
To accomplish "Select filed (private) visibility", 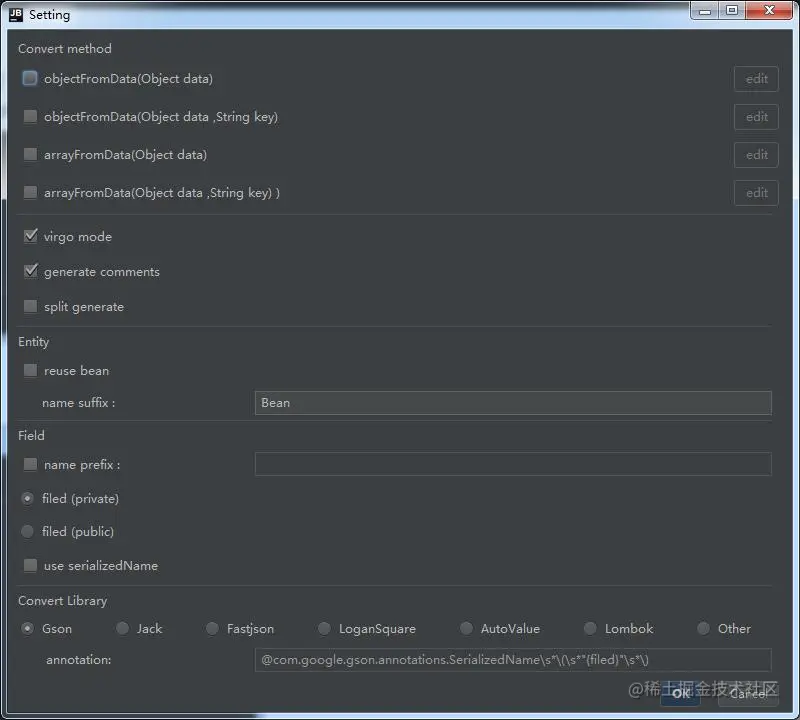I will tap(27, 498).
